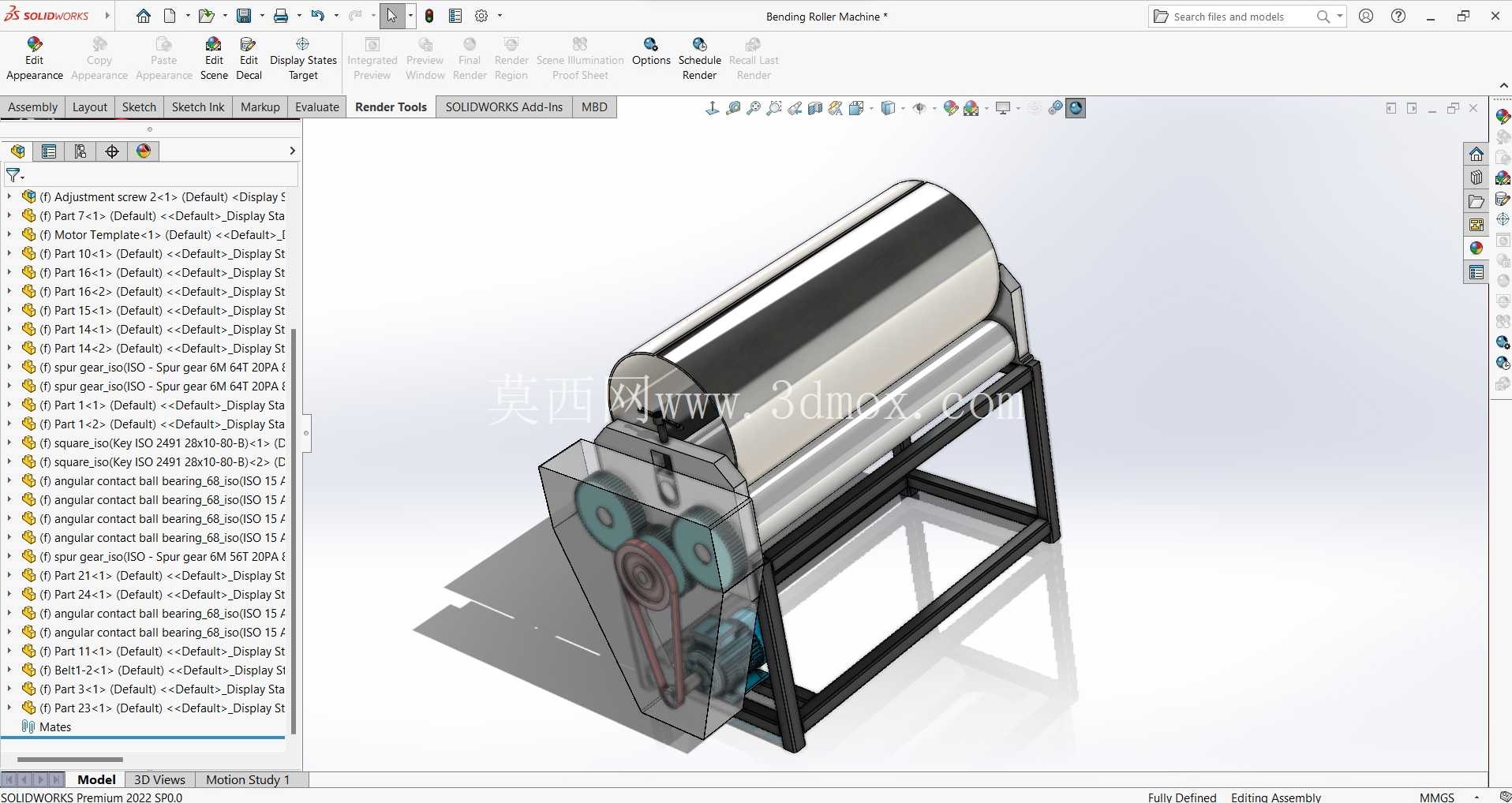Open Edit Scene tool
Viewport: 1512px width, 803px height.
[x=214, y=58]
